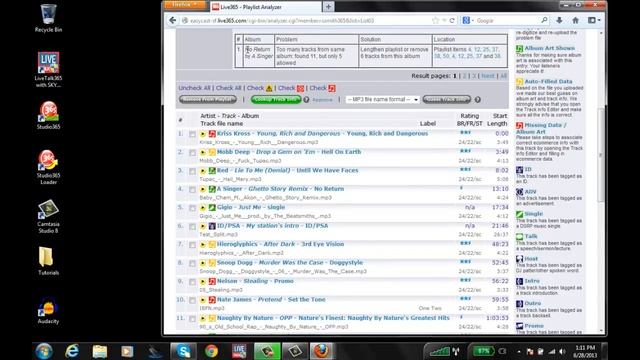Click the Uncheck All link
The height and width of the screenshot is (360, 640).
point(194,88)
